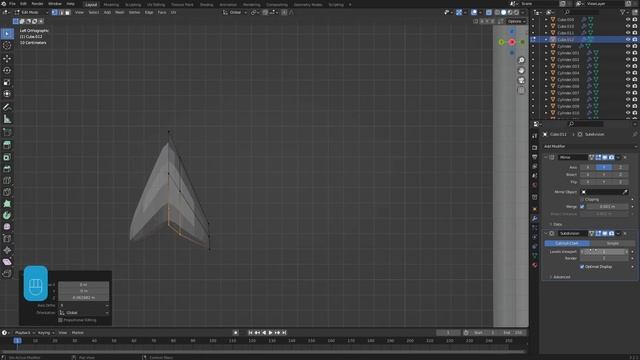Select the Shrink/Fatten tool
The width and height of the screenshot is (640, 360).
coord(7,250)
